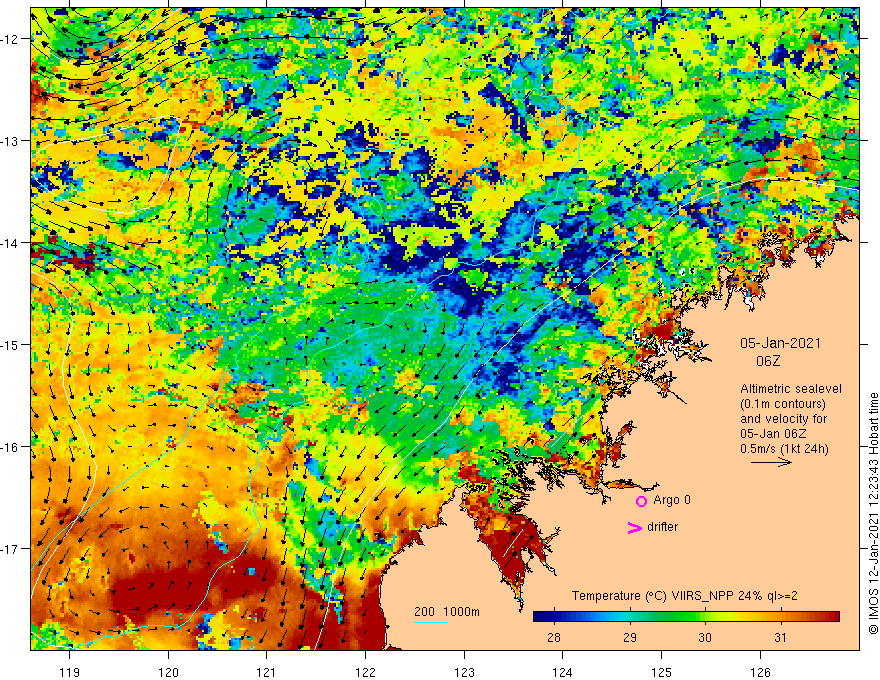Click the magenta drifter arrow symbol
The height and width of the screenshot is (680, 880).
click(x=634, y=527)
